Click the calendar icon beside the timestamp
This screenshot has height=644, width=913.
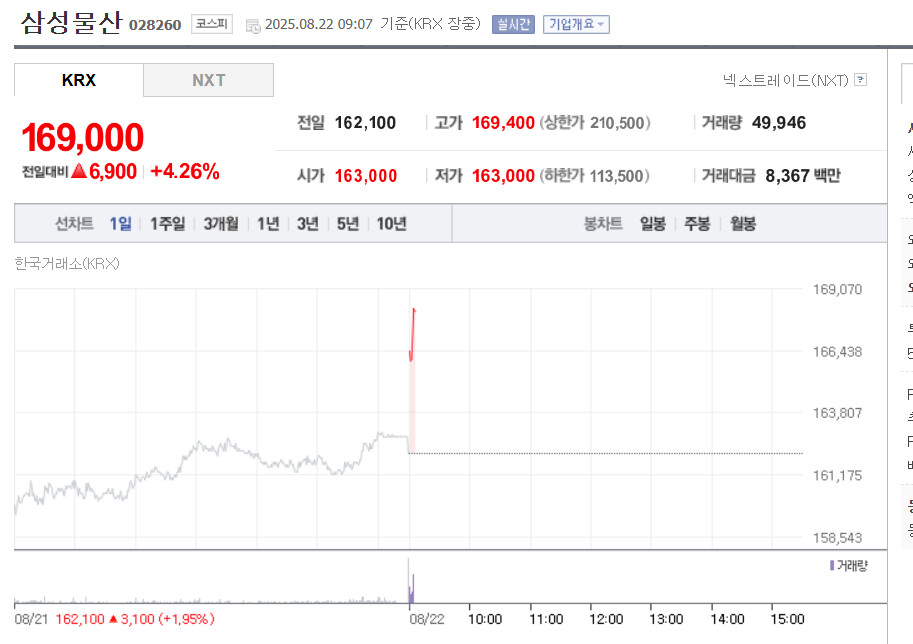253,26
